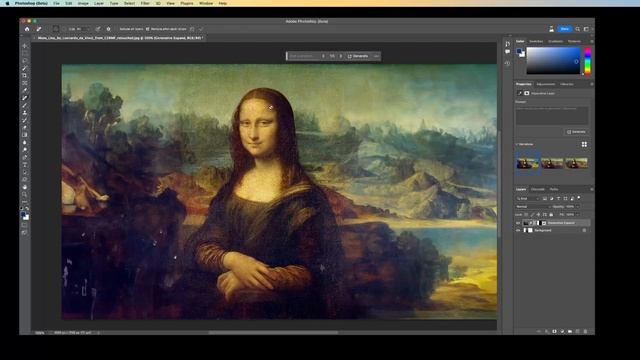Collapse the Variations section
Image resolution: width=640 pixels, height=360 pixels.
tap(516, 144)
